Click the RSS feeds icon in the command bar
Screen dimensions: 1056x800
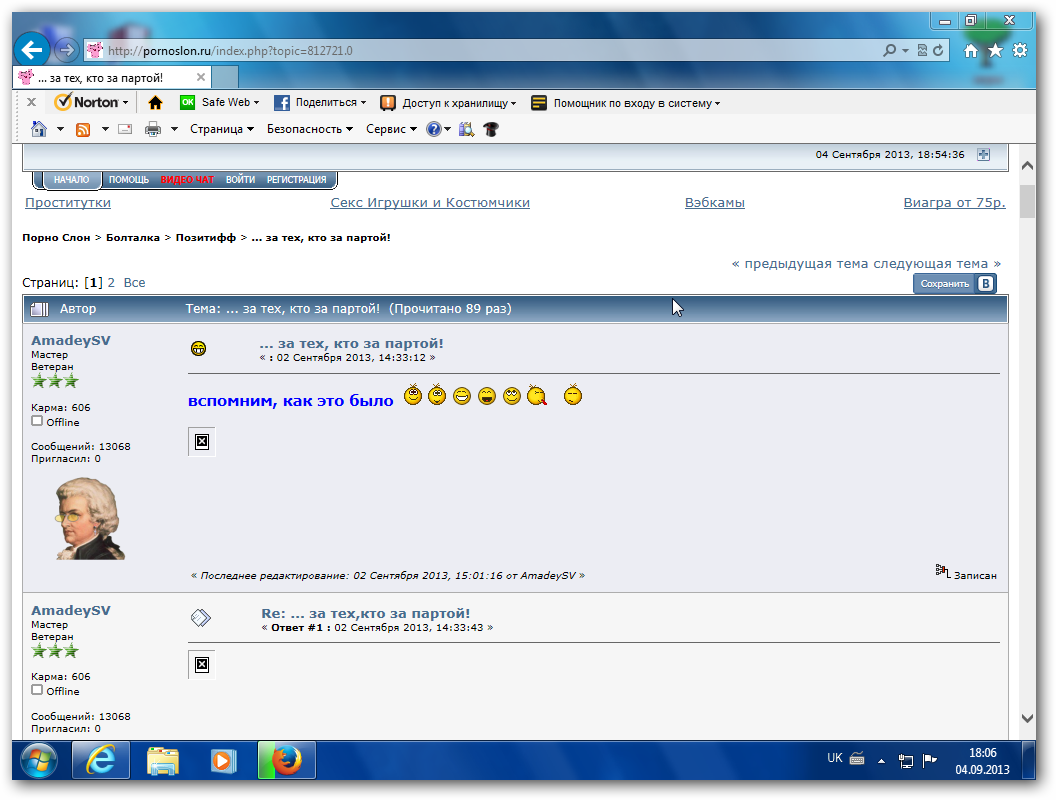pos(83,129)
